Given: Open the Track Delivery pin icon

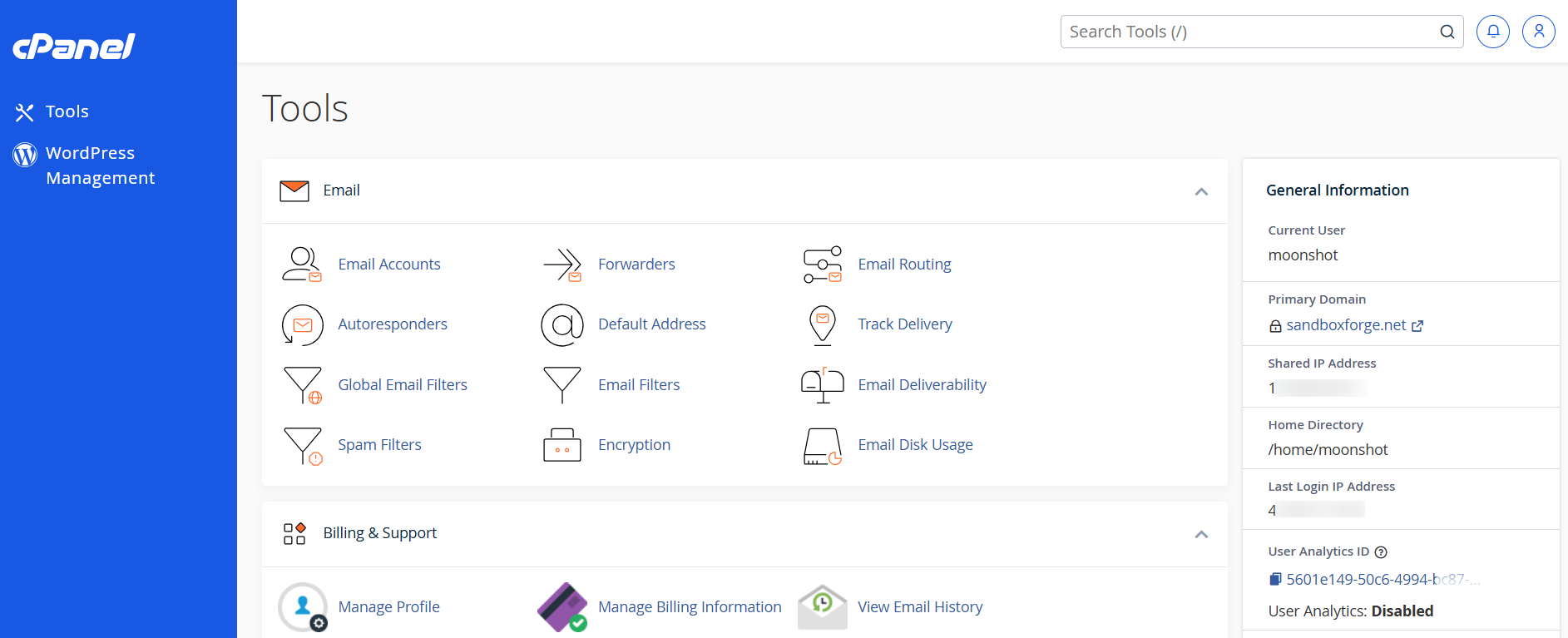Looking at the screenshot, I should point(823,324).
